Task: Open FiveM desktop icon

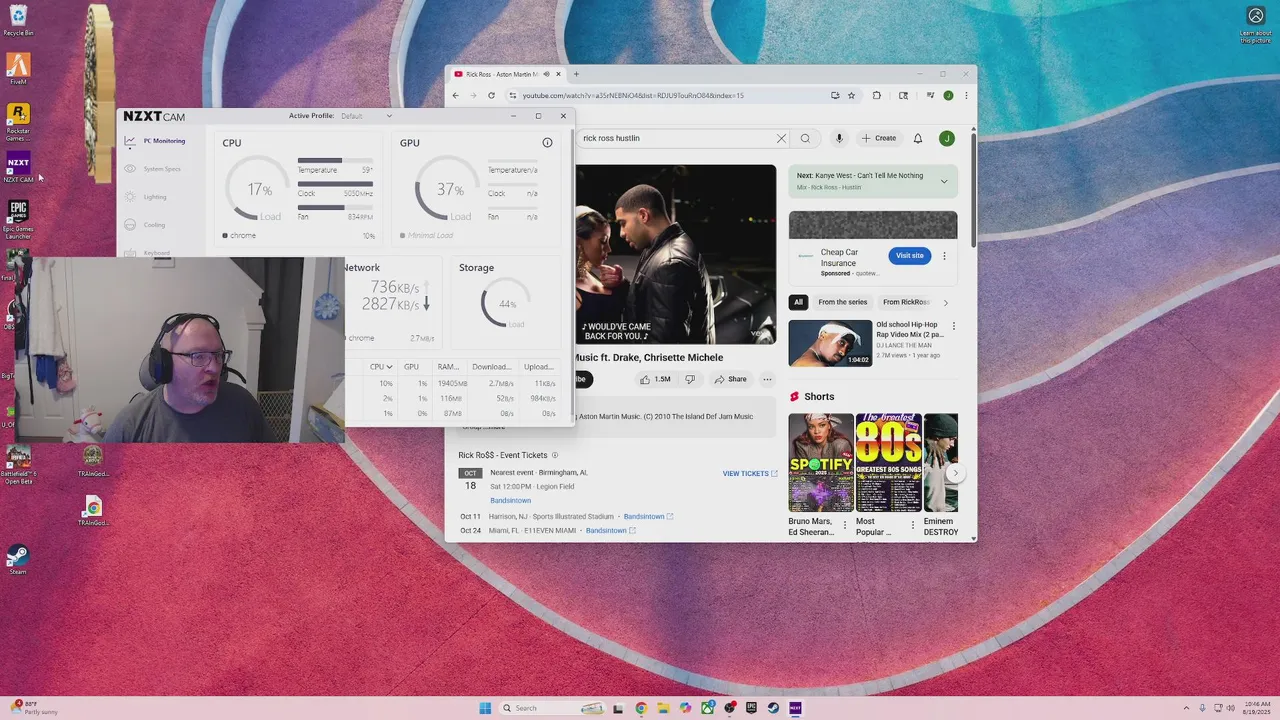Action: 18,69
